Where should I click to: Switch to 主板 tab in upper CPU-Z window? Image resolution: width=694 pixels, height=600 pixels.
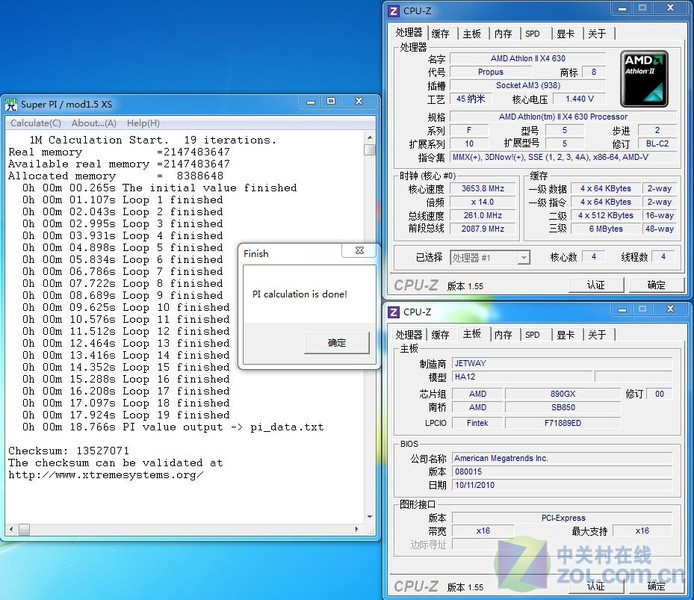tap(472, 34)
